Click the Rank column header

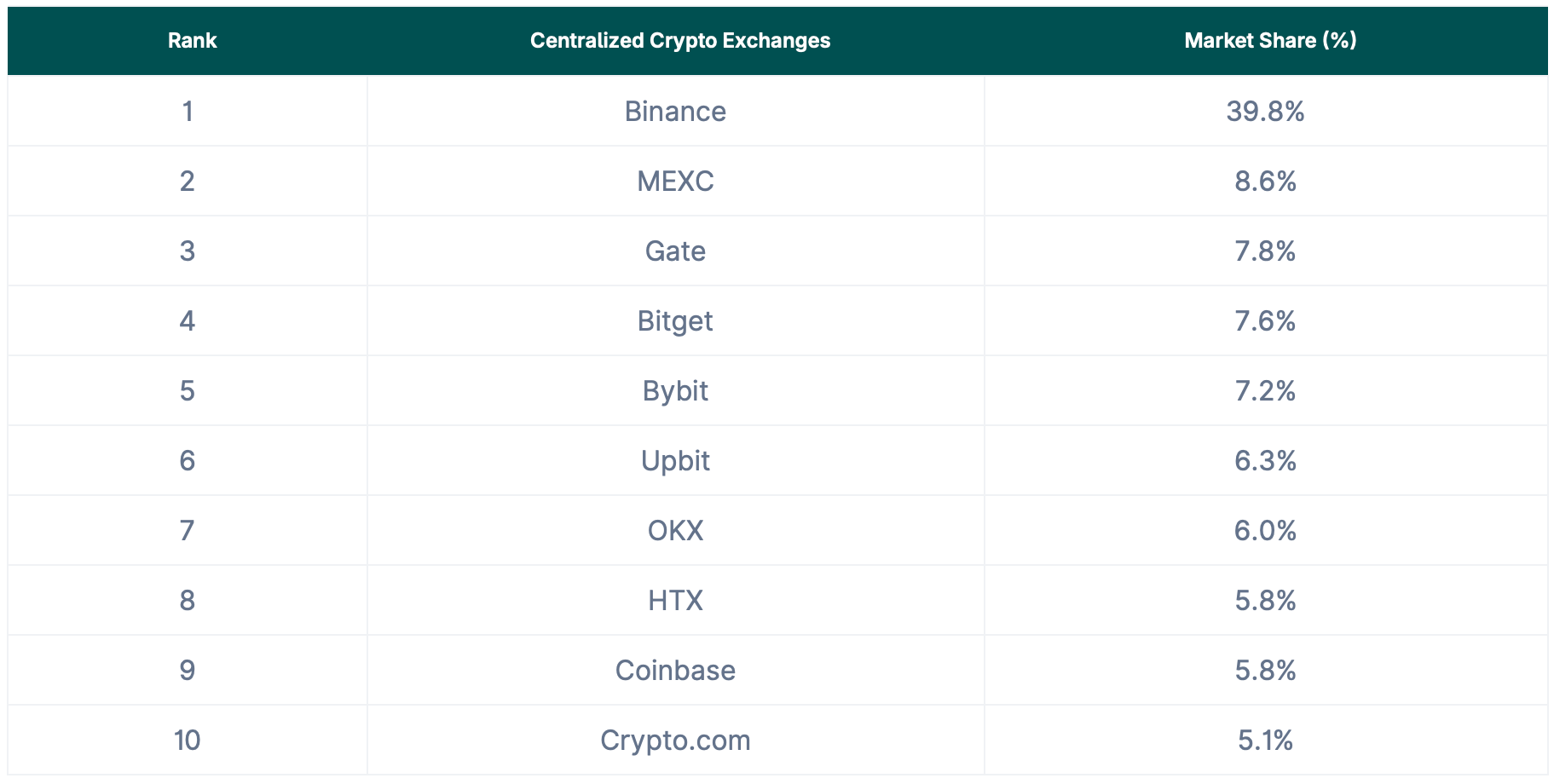(x=192, y=40)
